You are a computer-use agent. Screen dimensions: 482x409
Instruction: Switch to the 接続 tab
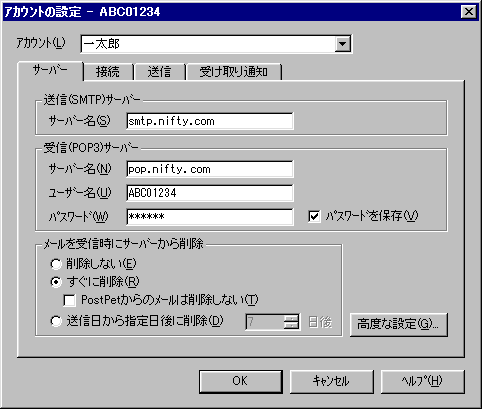pyautogui.click(x=108, y=72)
